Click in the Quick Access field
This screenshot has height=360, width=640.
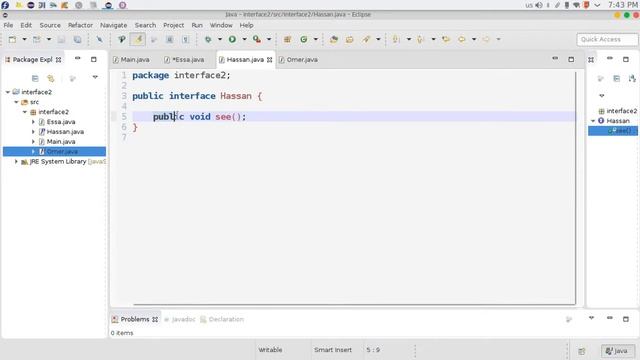click(x=607, y=39)
